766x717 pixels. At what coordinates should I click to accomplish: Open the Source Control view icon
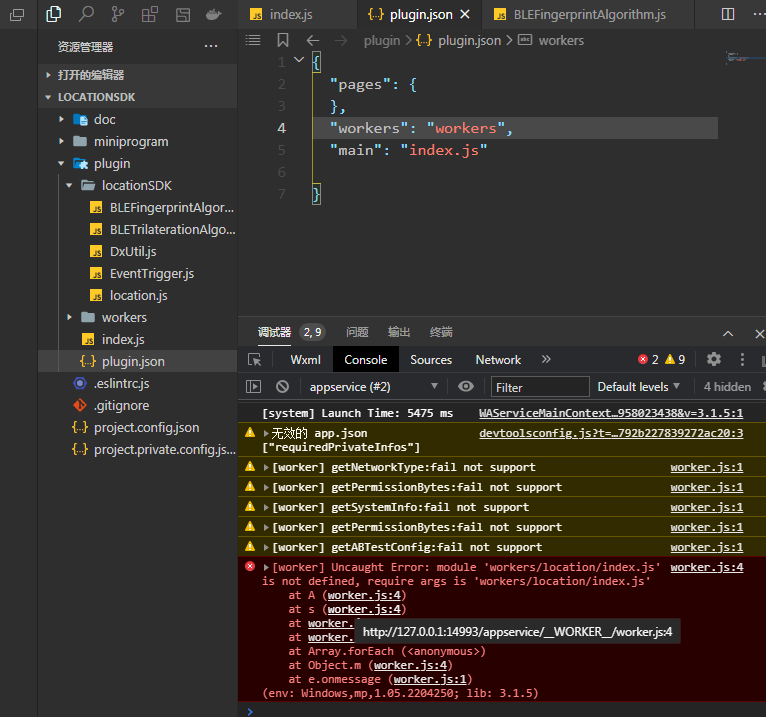tap(118, 15)
